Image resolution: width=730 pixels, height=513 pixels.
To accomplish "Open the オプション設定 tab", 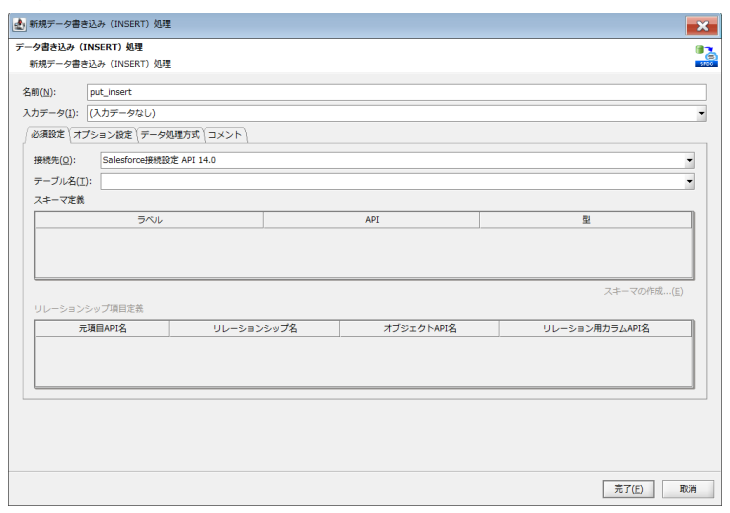I will (103, 135).
